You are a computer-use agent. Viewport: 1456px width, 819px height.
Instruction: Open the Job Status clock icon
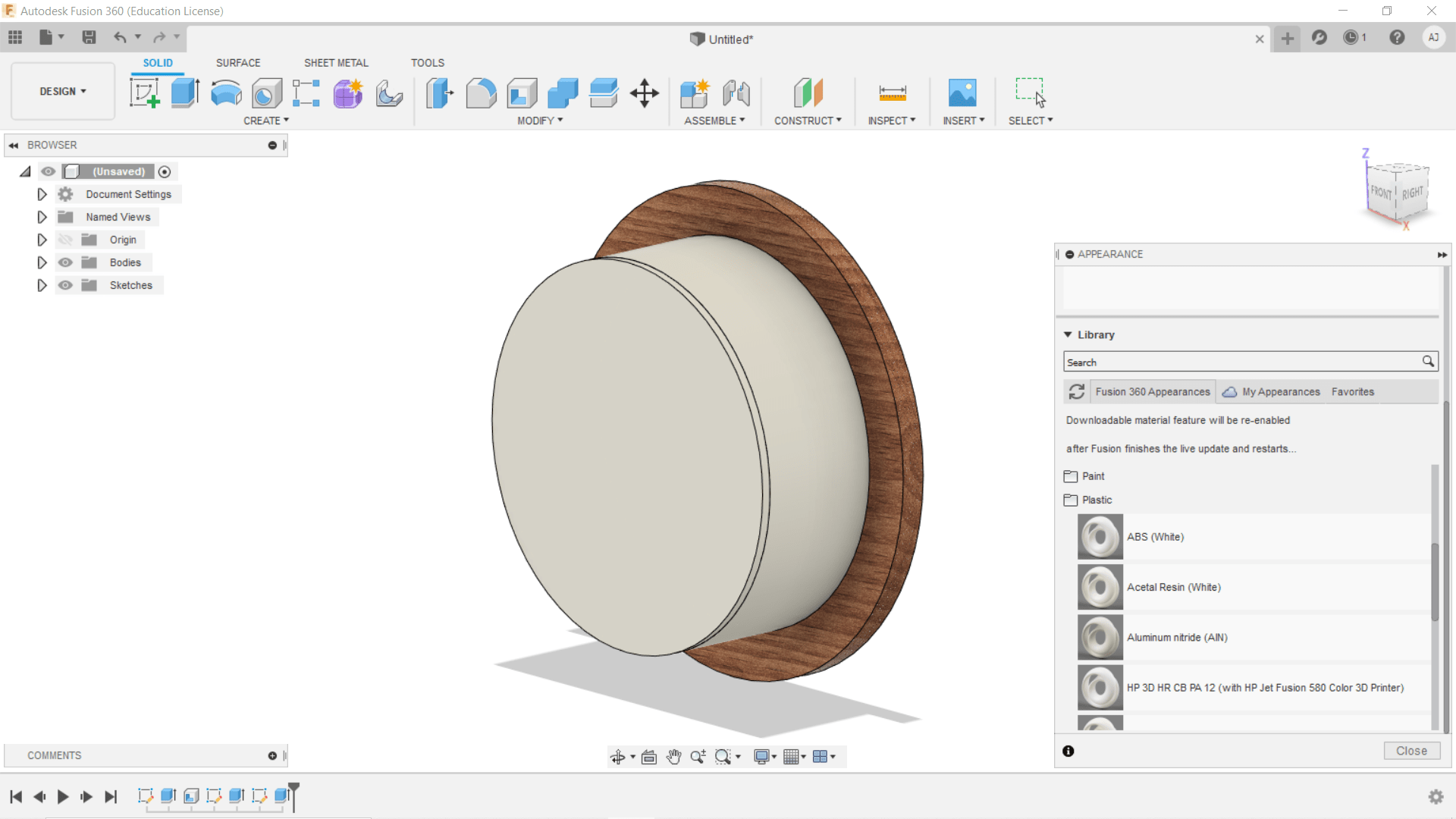click(1351, 38)
